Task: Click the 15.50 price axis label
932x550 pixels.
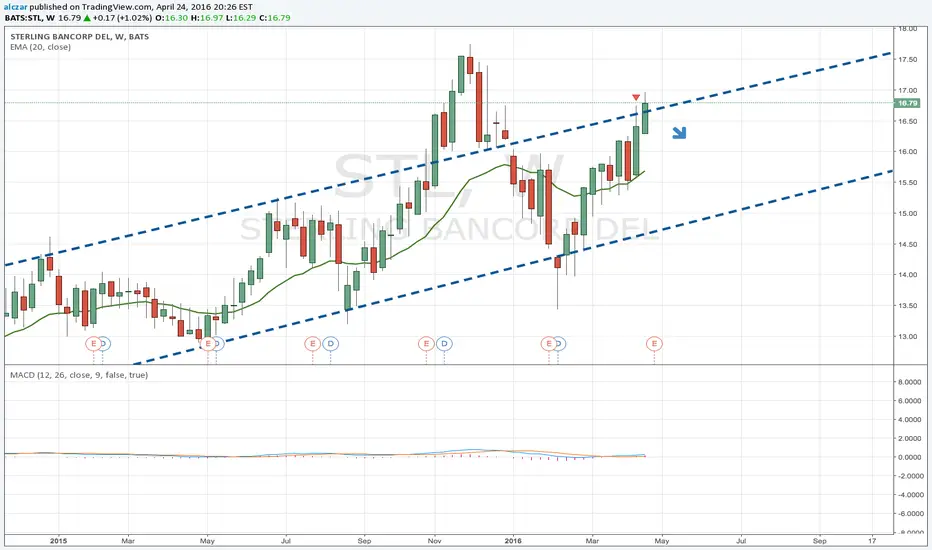Action: tap(908, 183)
